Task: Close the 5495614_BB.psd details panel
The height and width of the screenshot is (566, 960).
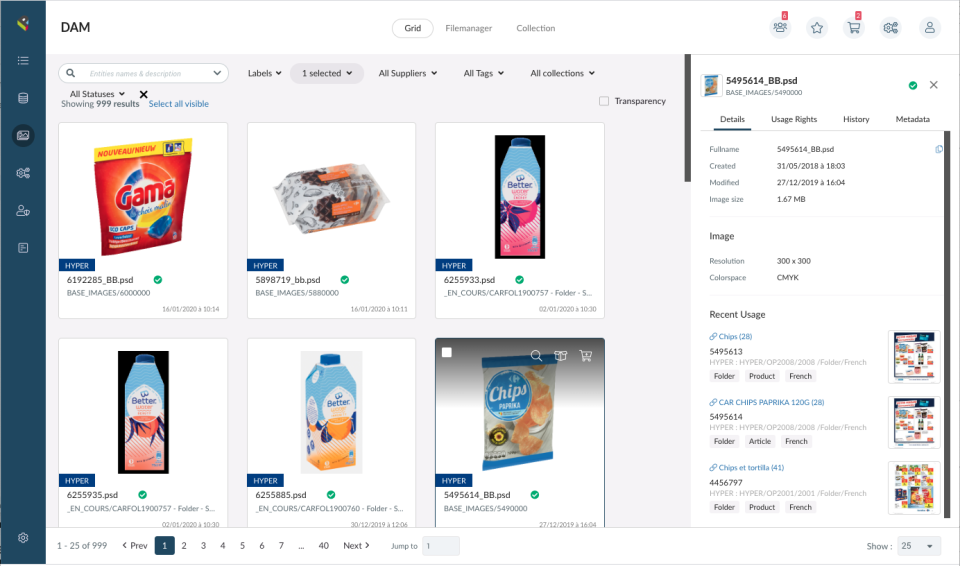Action: point(934,85)
